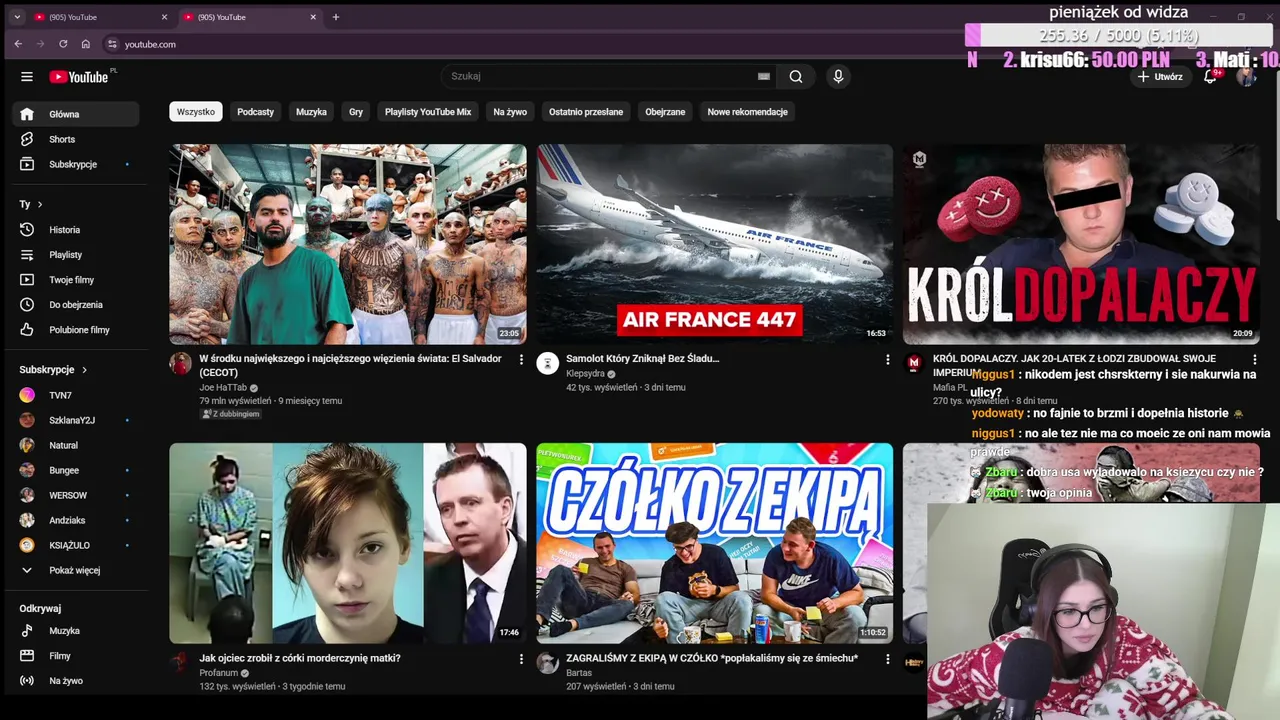
Task: Expand the Subskrypcje section header
Action: [54, 370]
